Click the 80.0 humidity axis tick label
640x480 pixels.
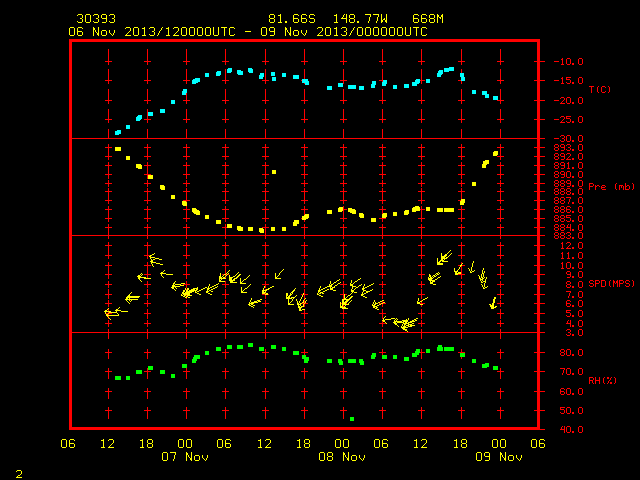point(571,353)
